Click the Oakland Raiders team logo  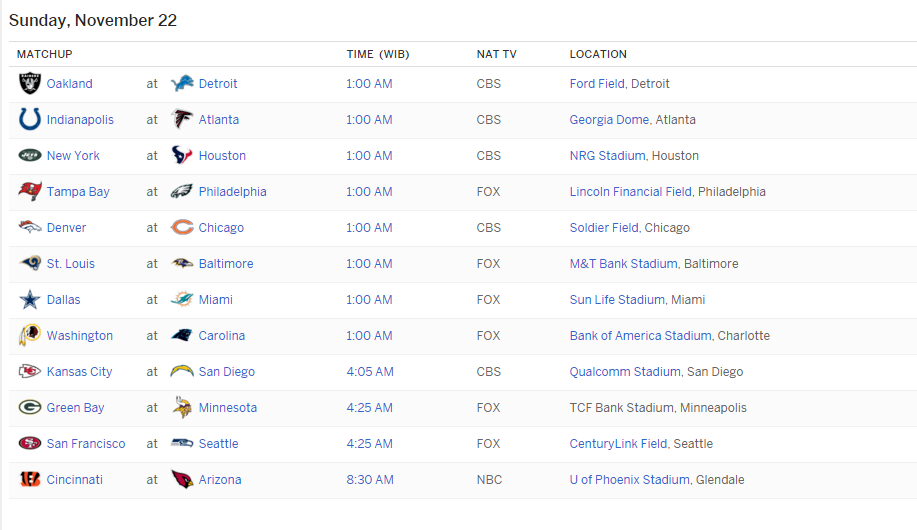coord(30,84)
